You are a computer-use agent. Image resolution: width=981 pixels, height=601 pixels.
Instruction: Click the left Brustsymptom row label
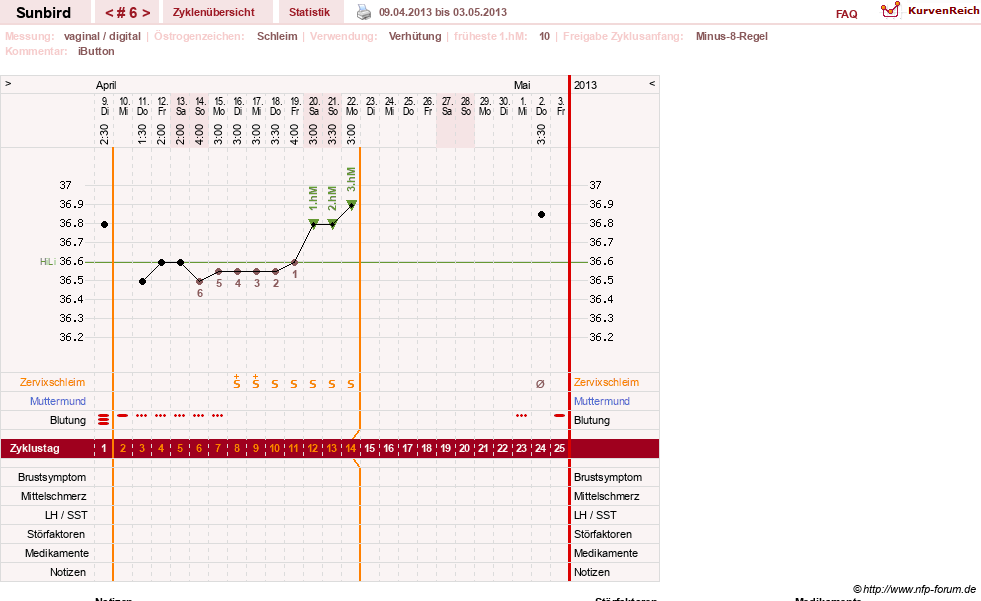coord(52,477)
